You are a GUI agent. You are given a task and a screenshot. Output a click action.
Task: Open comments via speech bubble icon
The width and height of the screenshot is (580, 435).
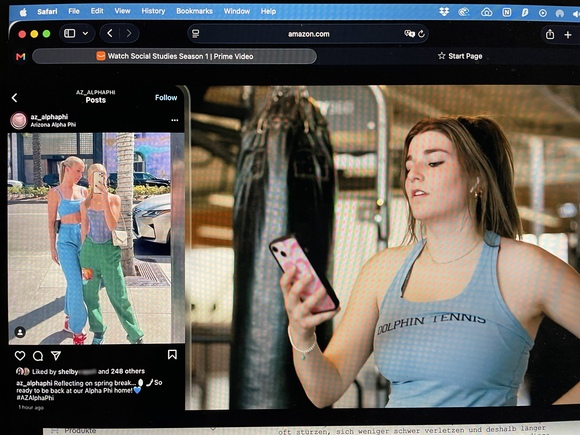click(38, 356)
